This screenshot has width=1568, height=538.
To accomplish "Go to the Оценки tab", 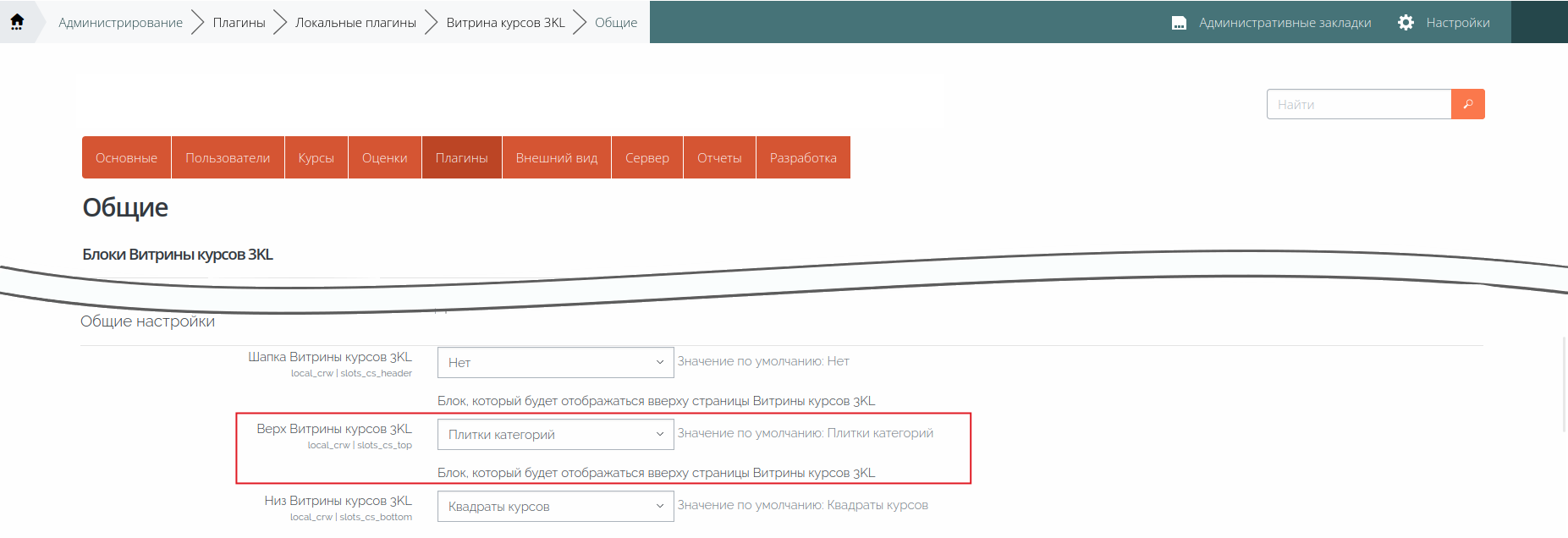I will click(x=384, y=158).
